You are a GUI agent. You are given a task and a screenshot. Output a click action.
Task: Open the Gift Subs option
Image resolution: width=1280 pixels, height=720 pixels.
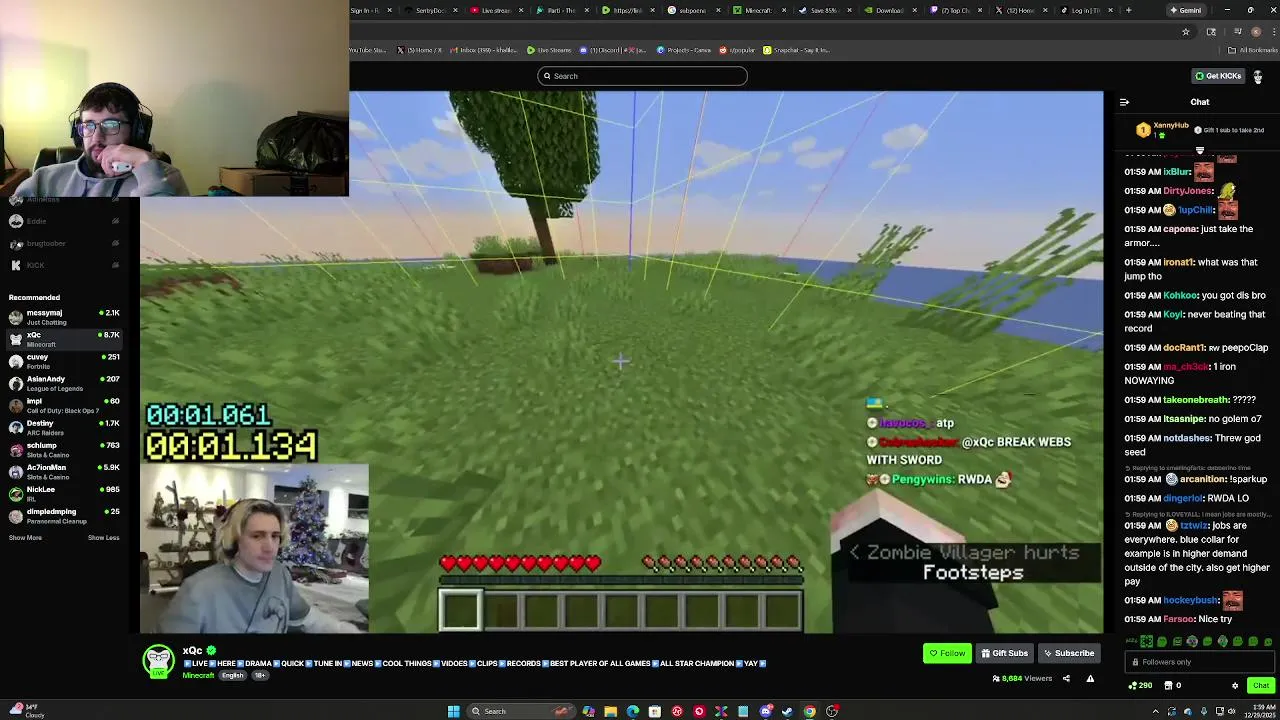coord(1004,653)
